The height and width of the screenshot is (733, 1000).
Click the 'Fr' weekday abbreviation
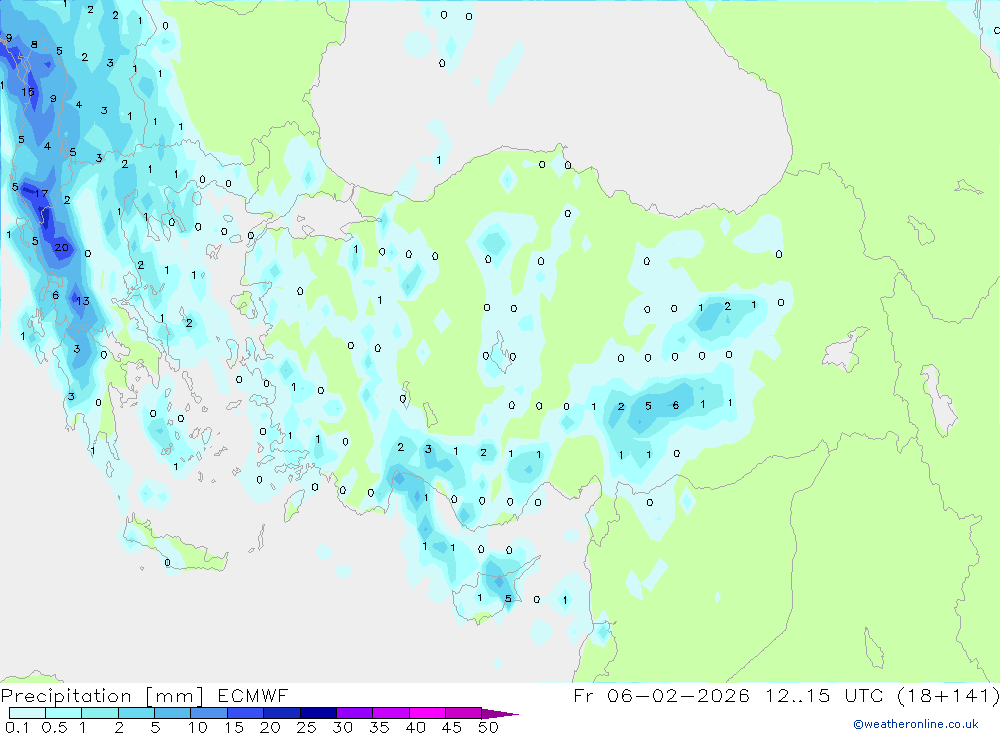coord(583,695)
